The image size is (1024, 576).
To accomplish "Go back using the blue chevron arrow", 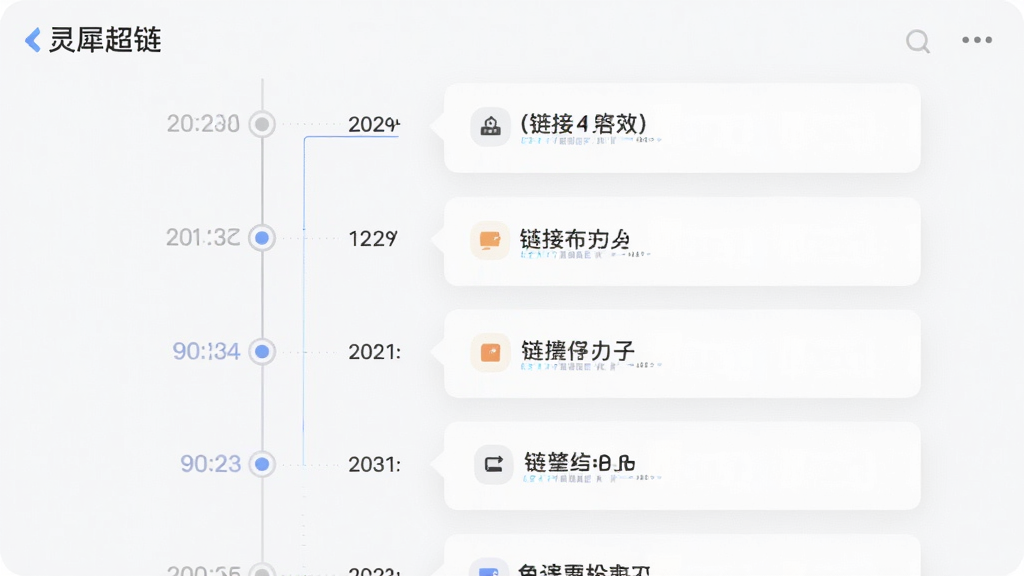I will pos(33,40).
